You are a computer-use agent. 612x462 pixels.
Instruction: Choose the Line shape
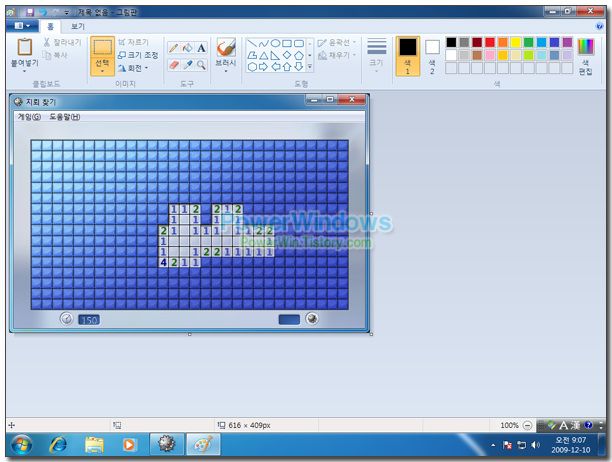point(253,43)
